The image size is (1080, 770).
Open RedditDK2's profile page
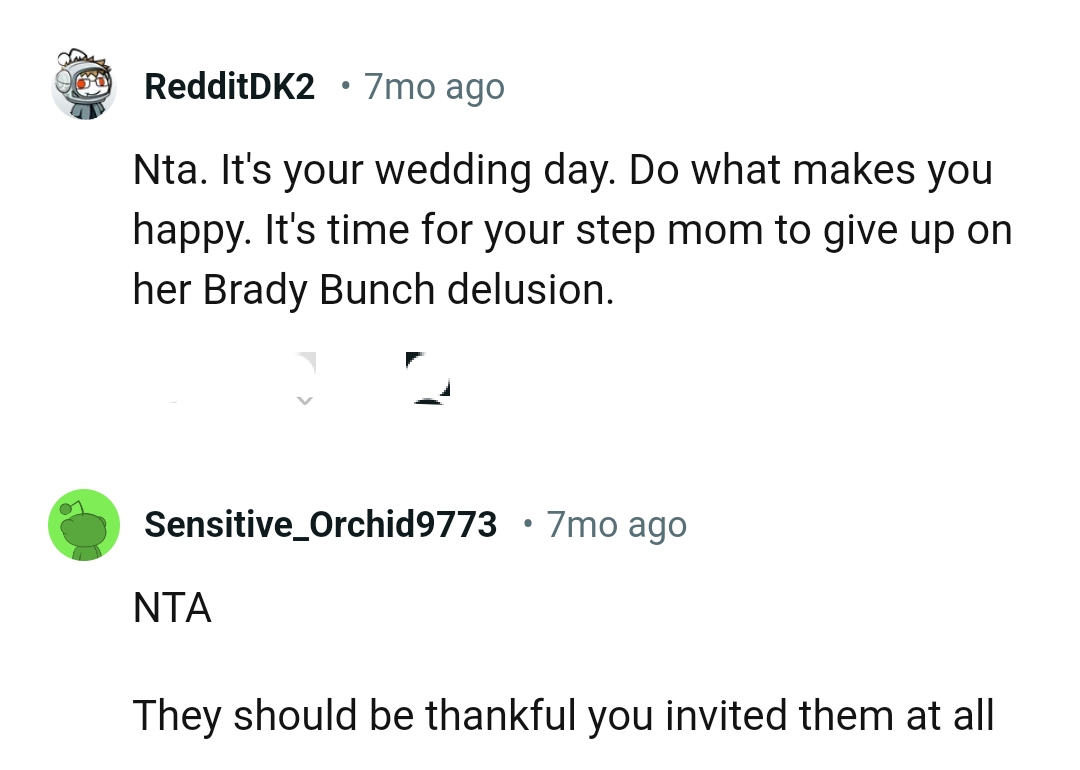pos(228,86)
